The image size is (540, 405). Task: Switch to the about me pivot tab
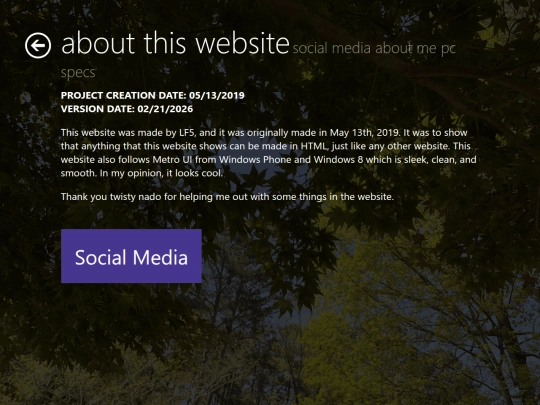(407, 48)
